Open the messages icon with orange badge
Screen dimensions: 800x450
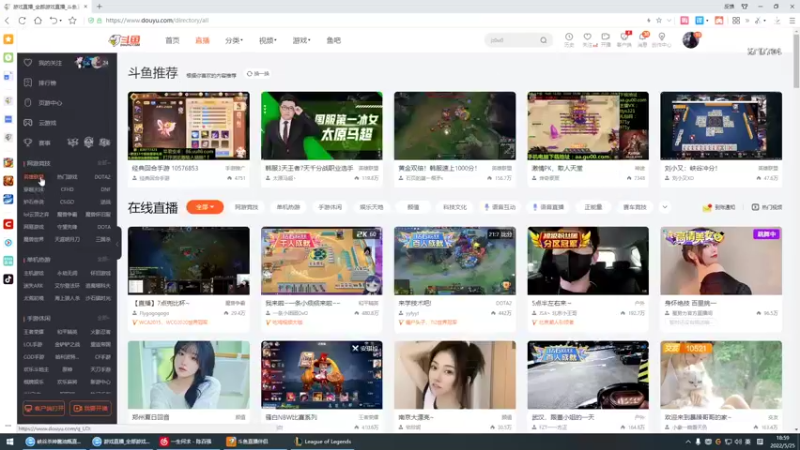643,36
